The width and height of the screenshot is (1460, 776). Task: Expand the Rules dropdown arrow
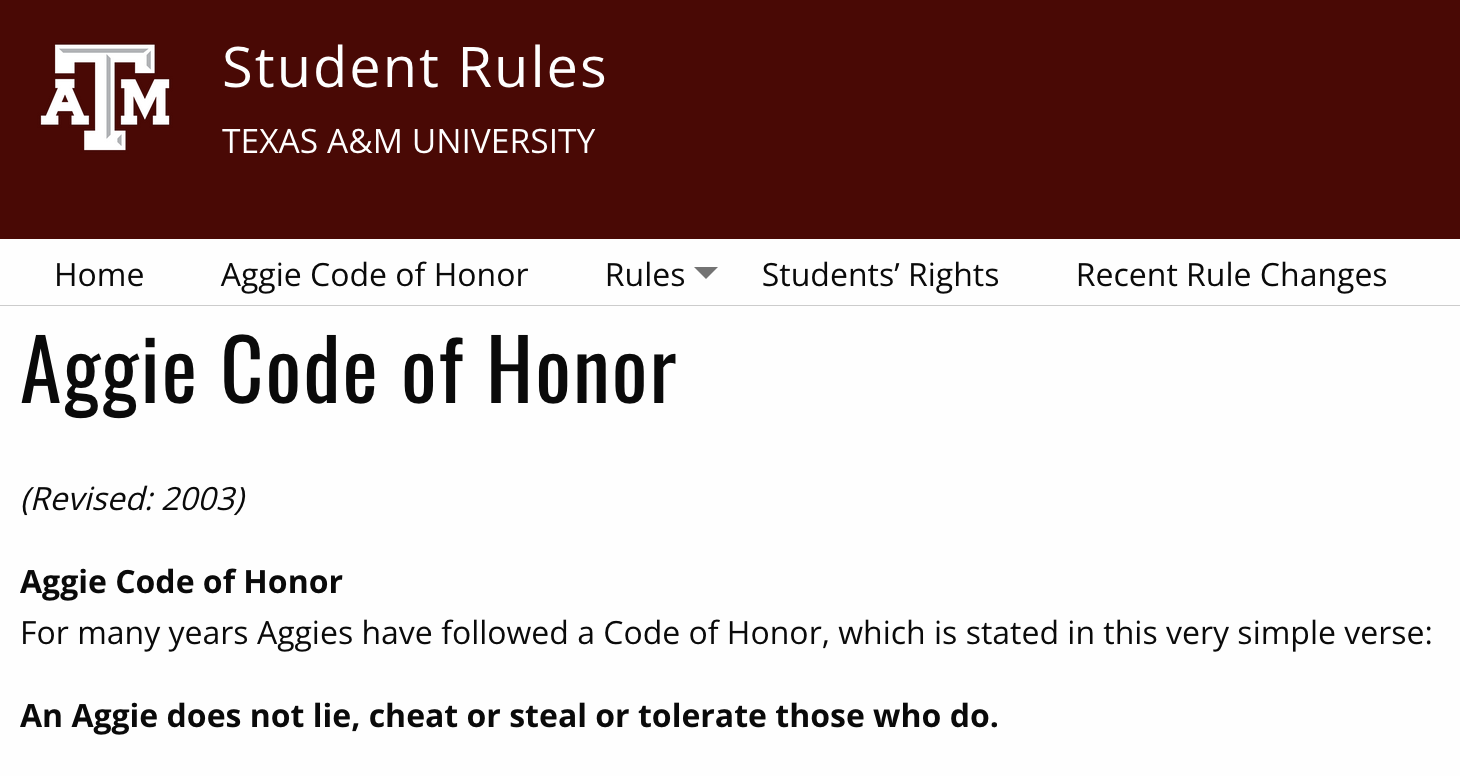[706, 274]
